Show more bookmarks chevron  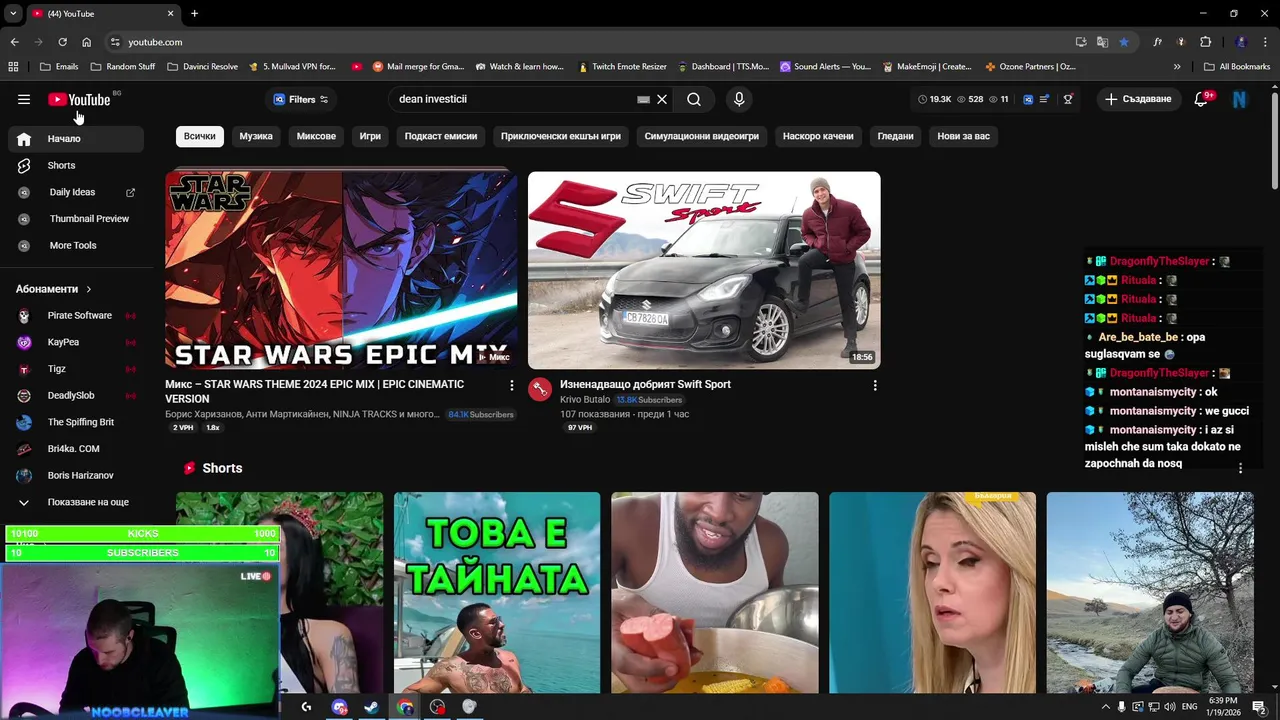coord(1177,67)
